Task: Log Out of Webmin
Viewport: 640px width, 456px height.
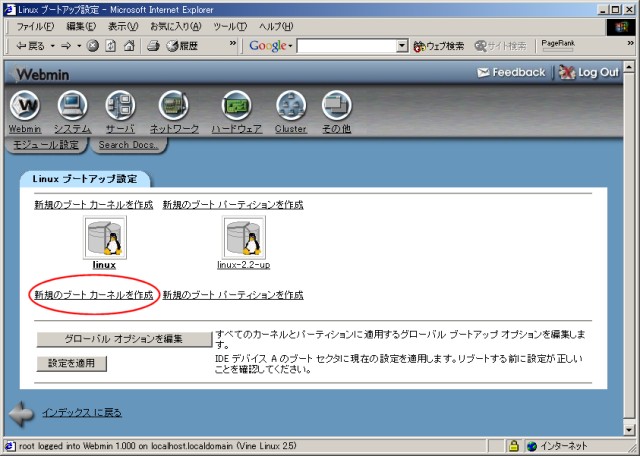Action: (589, 73)
